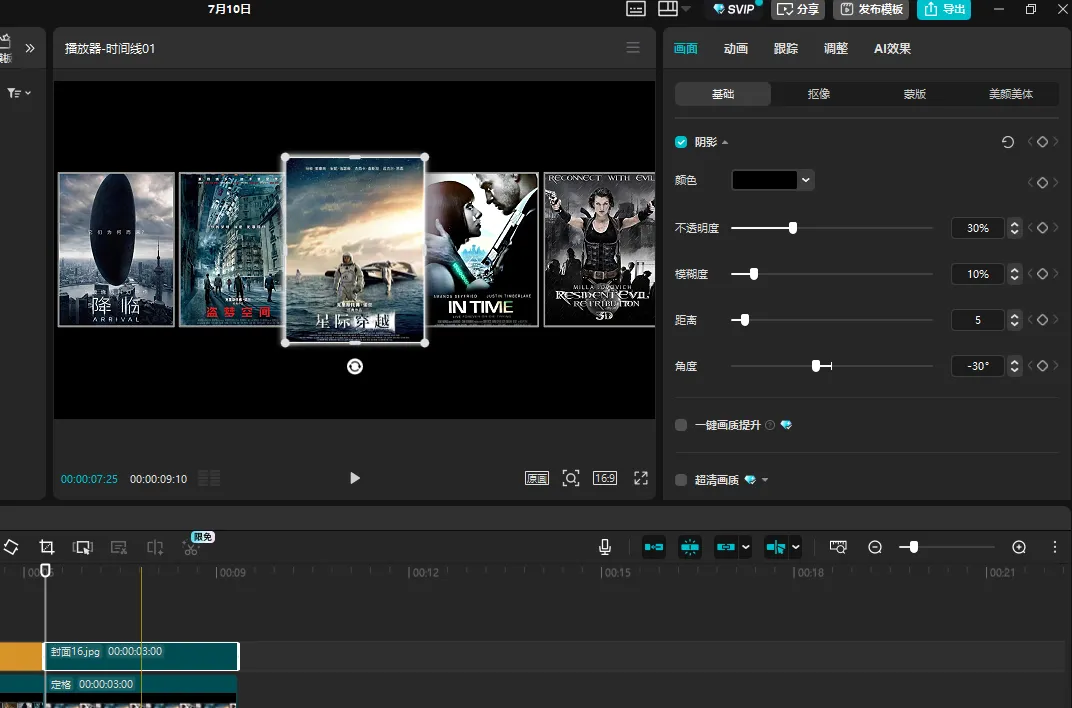The image size is (1072, 708).
Task: Toggle the preview axis cursor button
Action: point(775,547)
